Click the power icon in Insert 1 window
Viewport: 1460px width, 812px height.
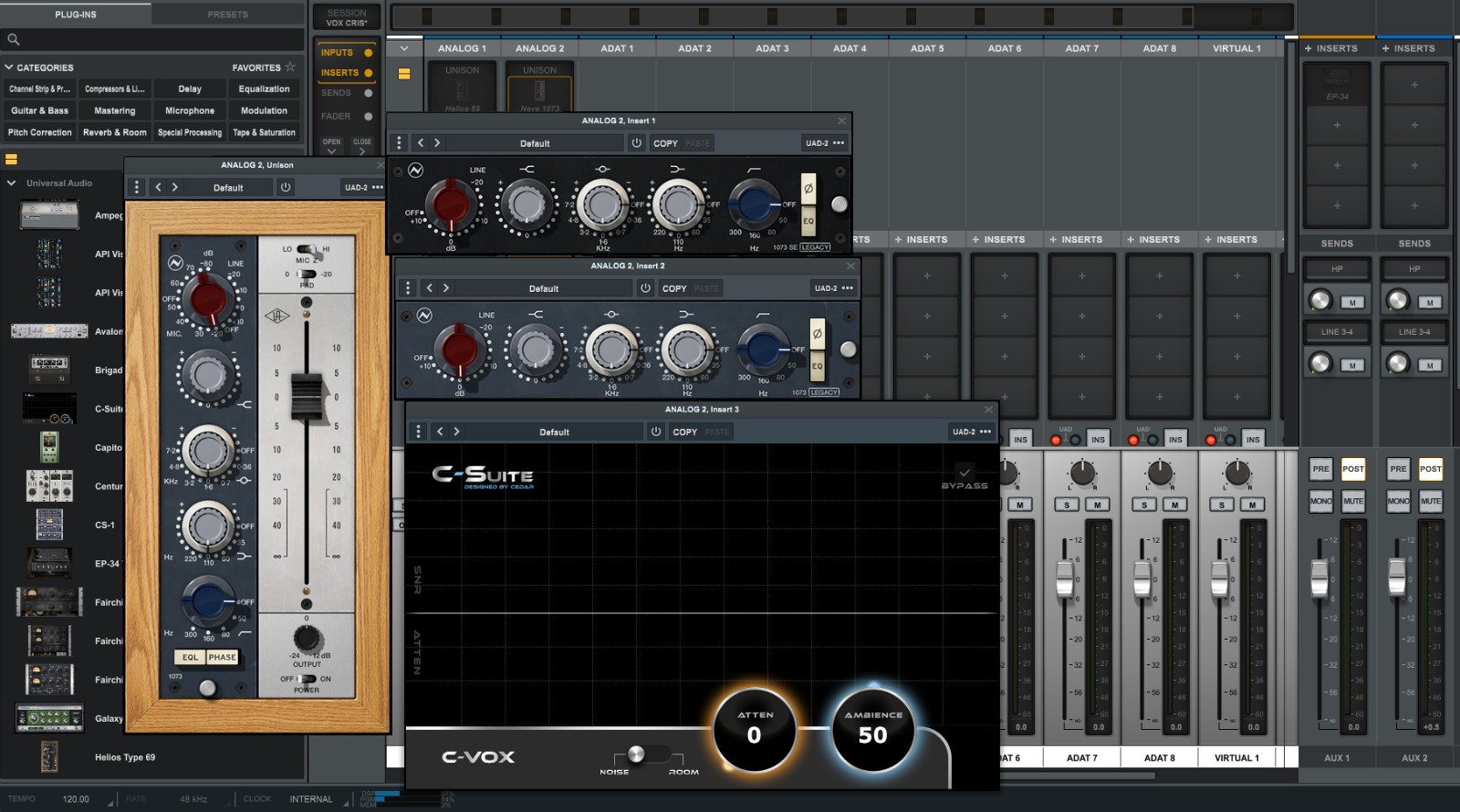click(x=637, y=143)
